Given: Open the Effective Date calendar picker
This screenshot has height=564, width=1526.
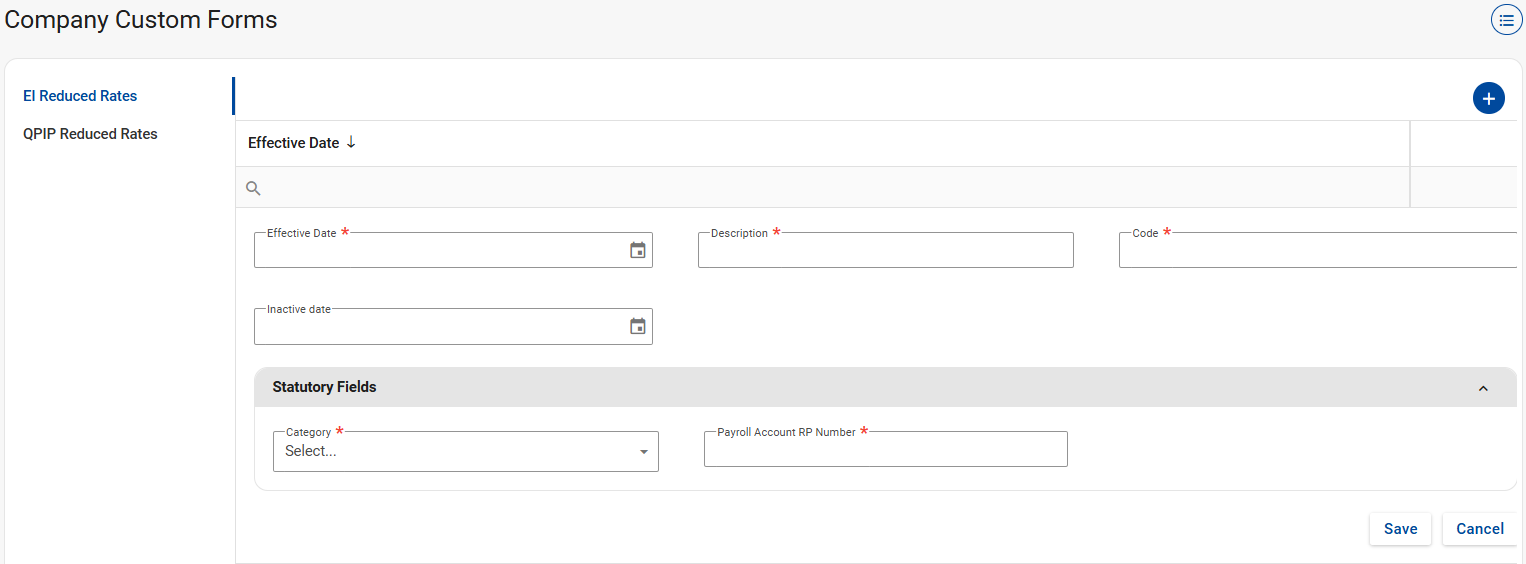Looking at the screenshot, I should point(638,250).
